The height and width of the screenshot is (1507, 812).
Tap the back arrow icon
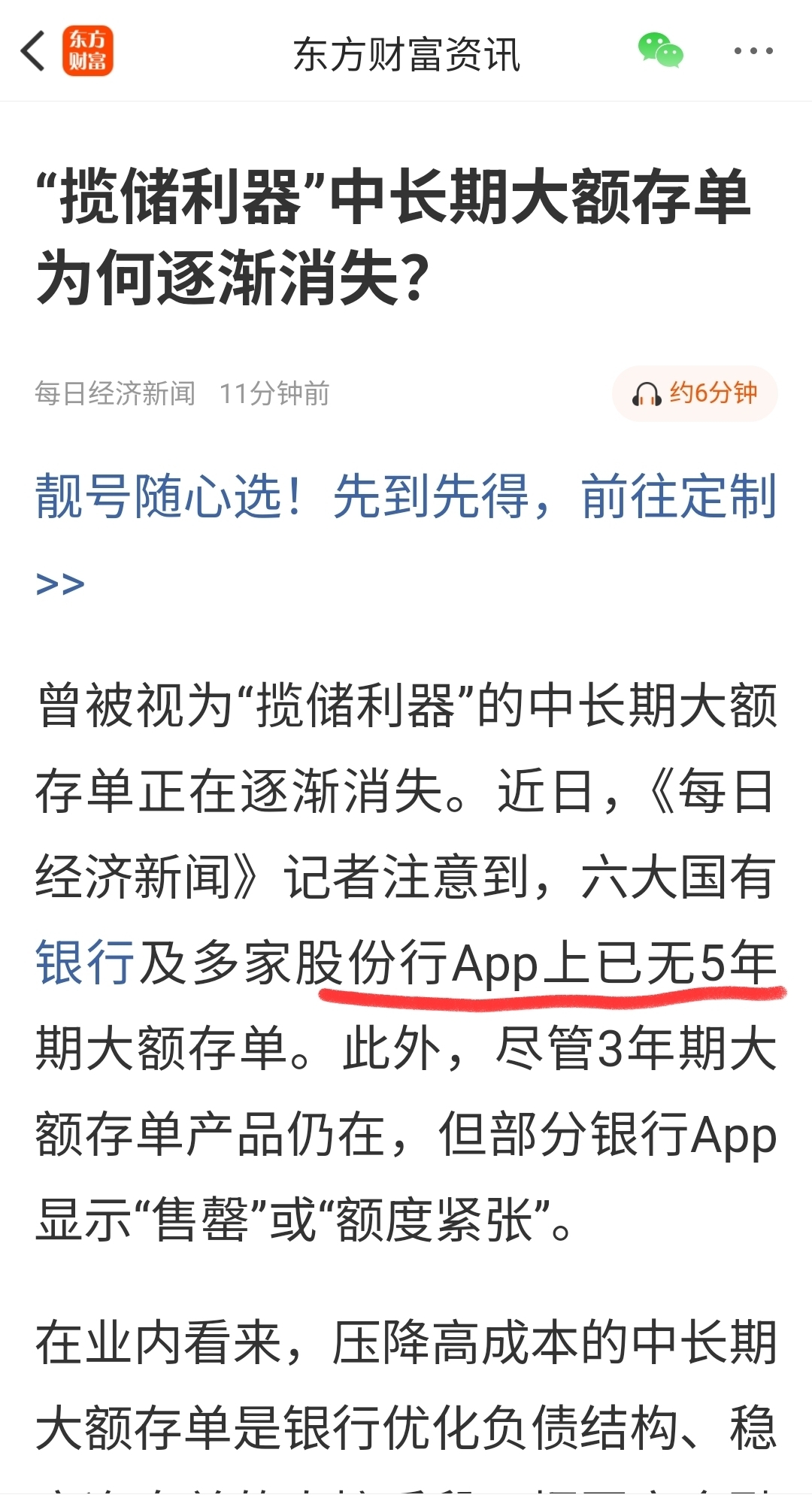tap(33, 51)
